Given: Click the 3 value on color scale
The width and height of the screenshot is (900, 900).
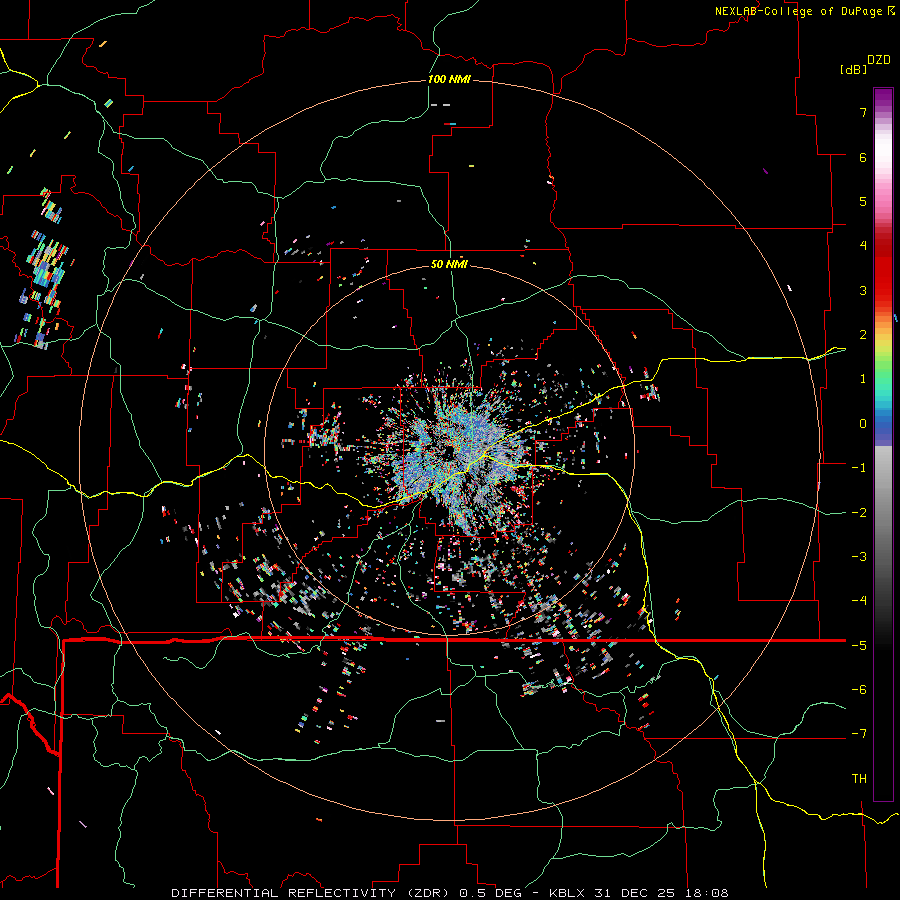Looking at the screenshot, I should click(x=863, y=290).
